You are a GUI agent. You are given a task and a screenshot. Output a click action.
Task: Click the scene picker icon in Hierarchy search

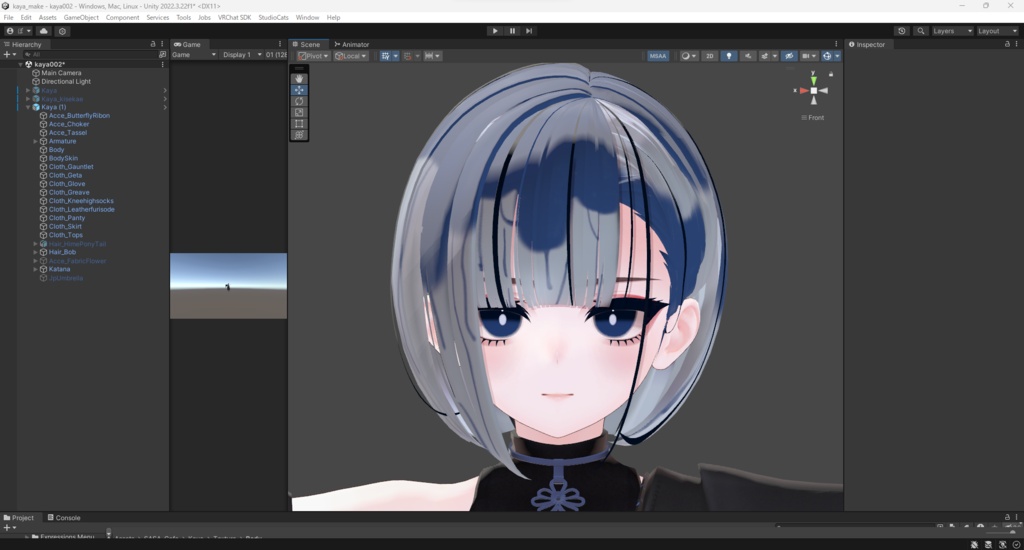(163, 54)
